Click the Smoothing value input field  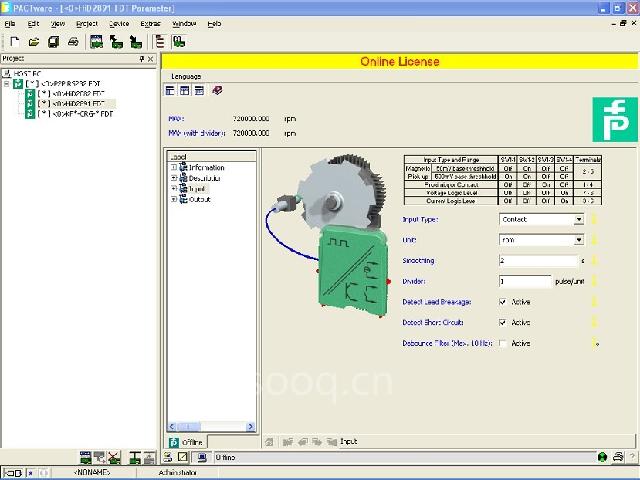[540, 260]
